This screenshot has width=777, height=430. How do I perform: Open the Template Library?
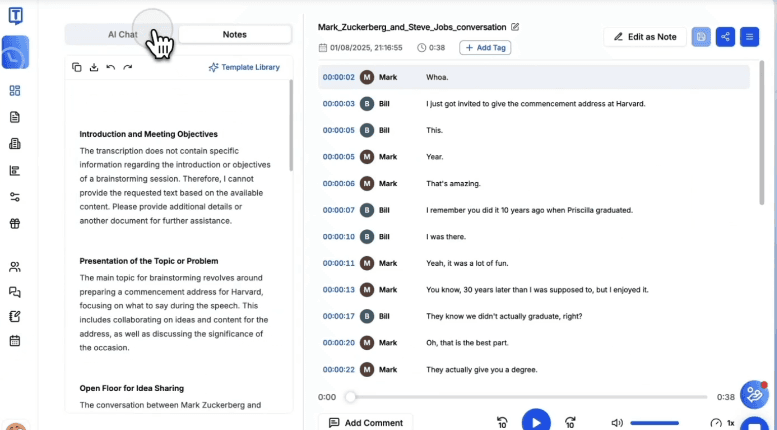pyautogui.click(x=244, y=67)
